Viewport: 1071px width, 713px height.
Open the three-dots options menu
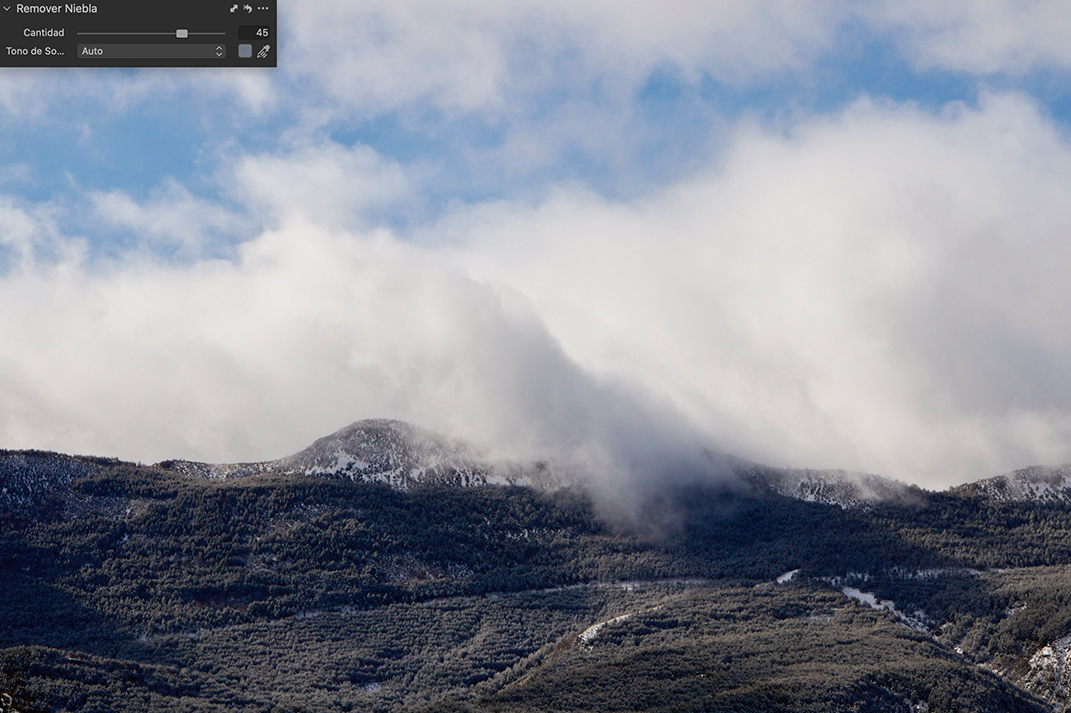263,9
